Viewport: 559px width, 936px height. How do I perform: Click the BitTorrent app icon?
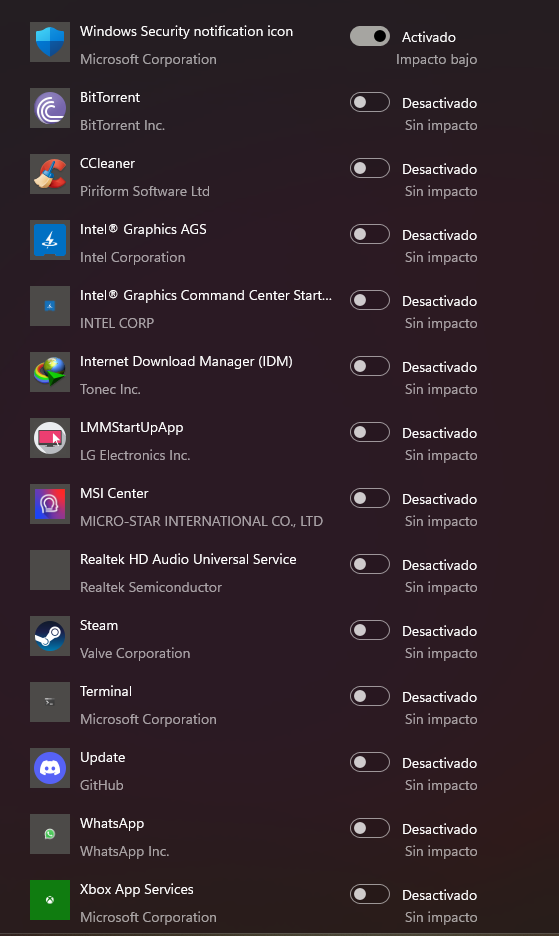[50, 108]
